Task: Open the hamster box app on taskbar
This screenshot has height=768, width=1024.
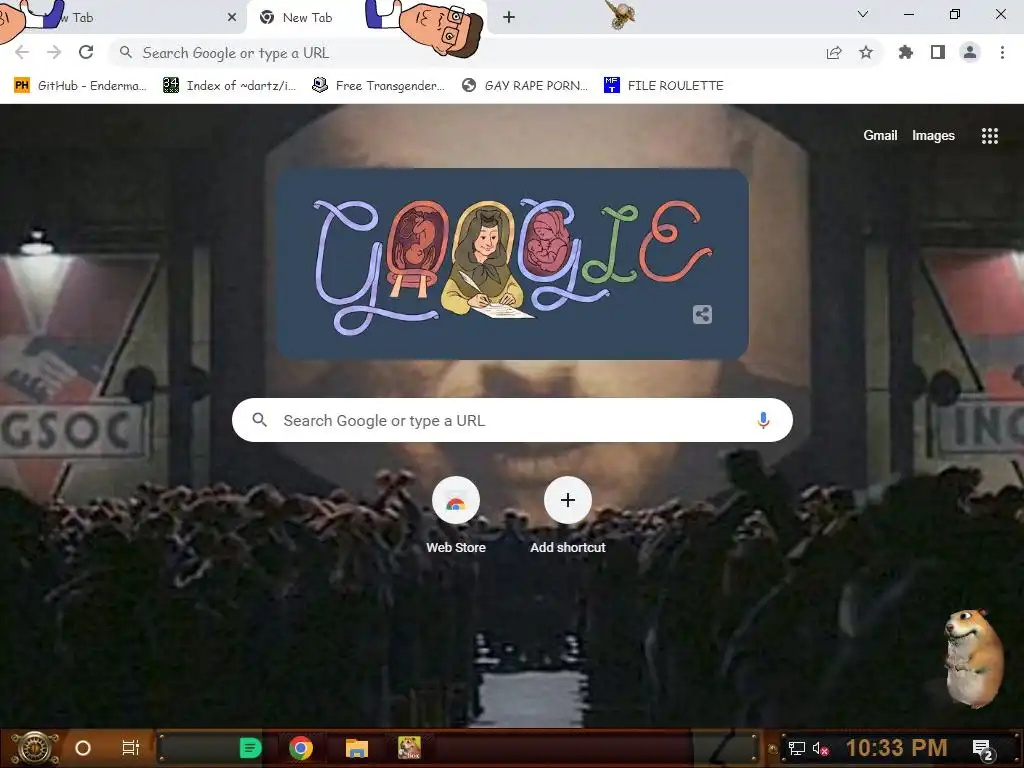Action: click(409, 748)
